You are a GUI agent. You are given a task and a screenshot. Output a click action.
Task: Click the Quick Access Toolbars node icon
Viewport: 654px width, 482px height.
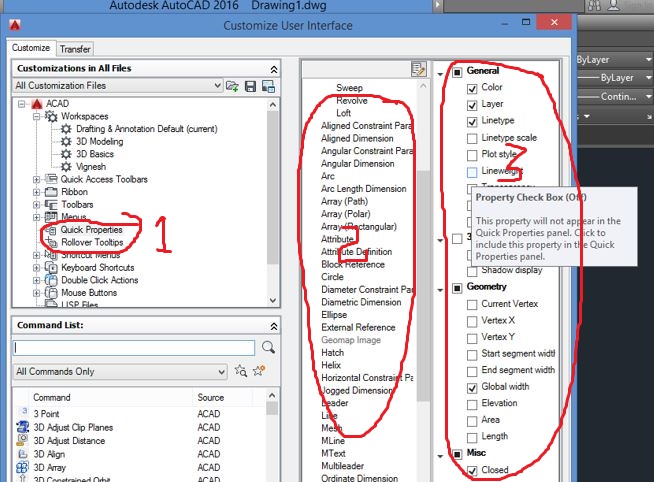(x=51, y=179)
